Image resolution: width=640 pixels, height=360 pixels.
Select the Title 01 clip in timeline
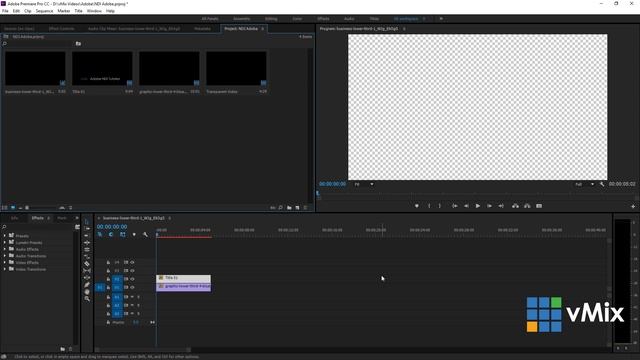click(183, 278)
